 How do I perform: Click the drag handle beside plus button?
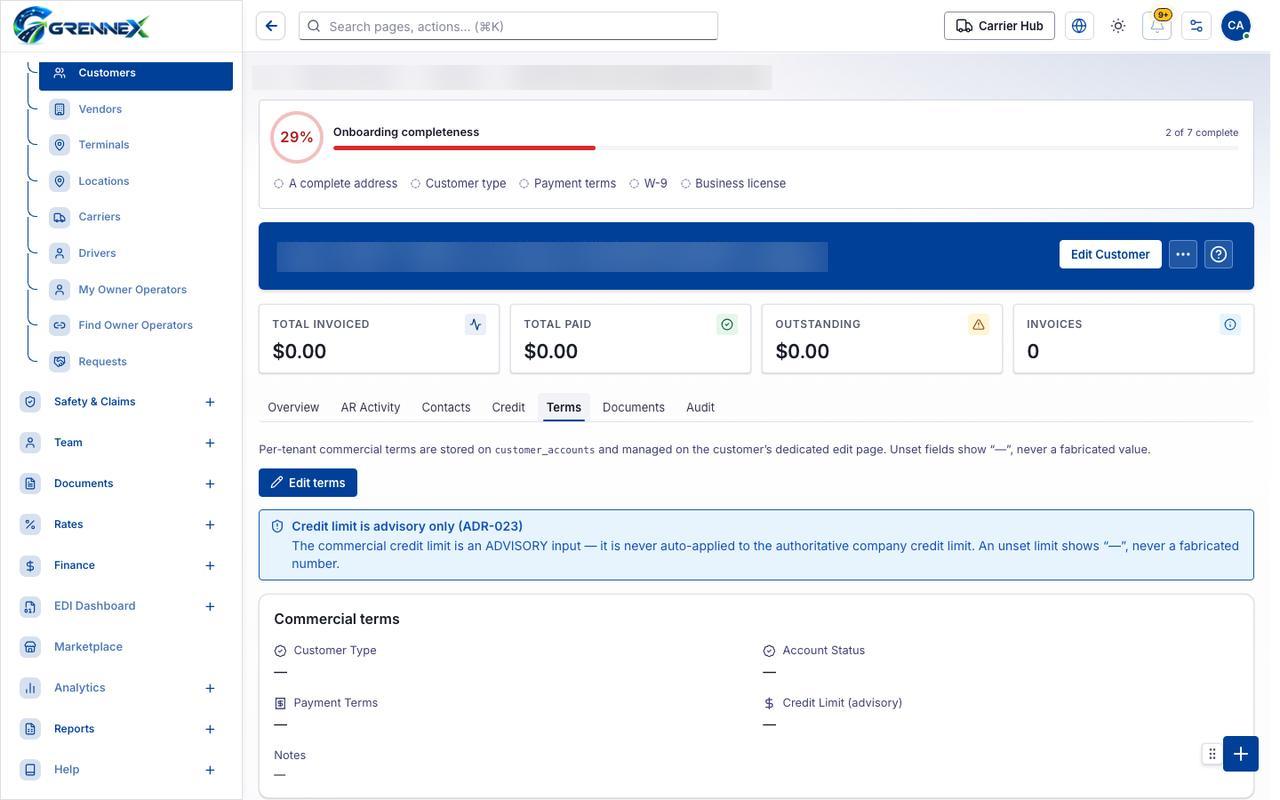pyautogui.click(x=1212, y=754)
